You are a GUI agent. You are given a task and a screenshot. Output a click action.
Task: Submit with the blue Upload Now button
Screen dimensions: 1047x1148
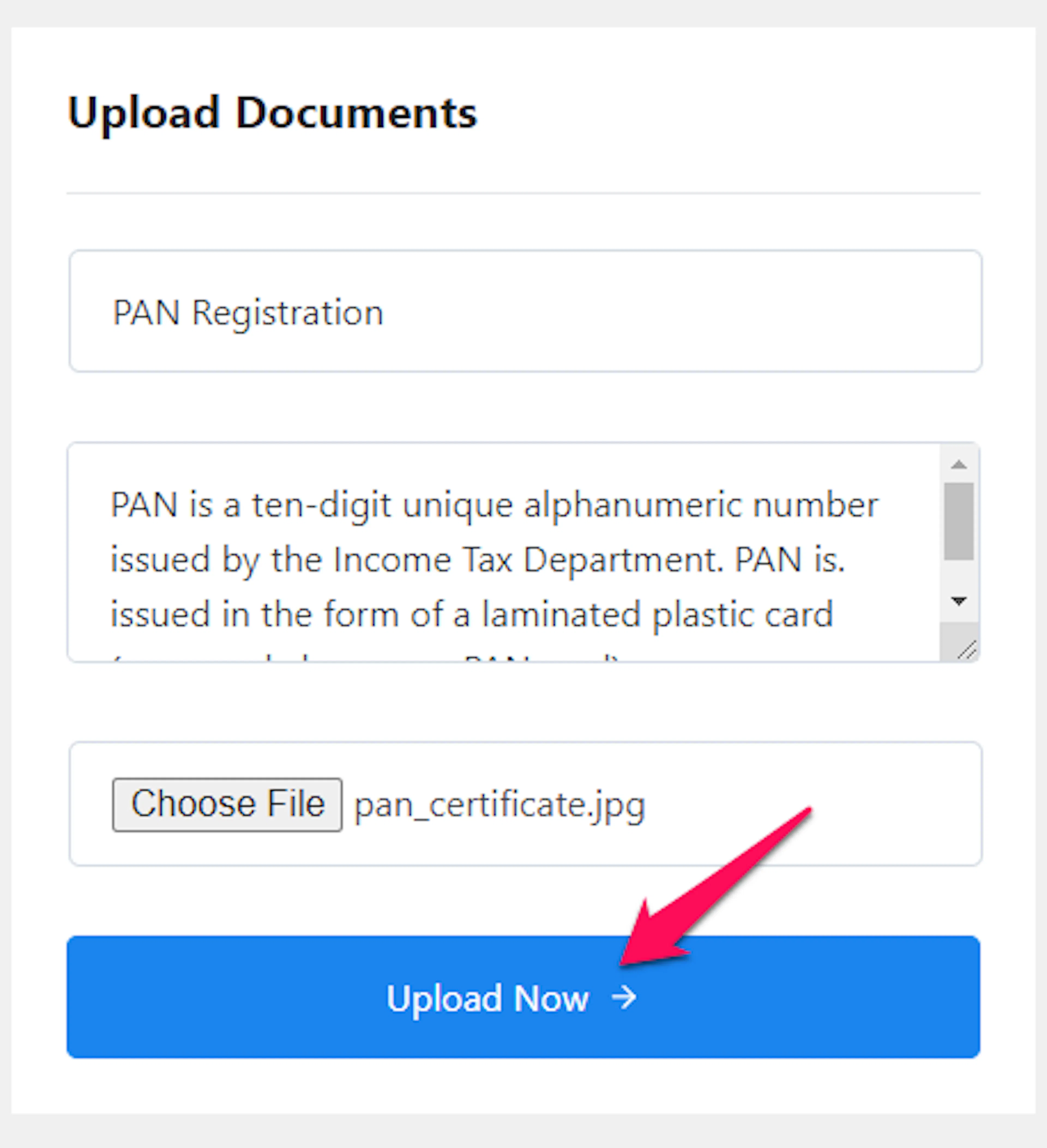(x=523, y=997)
